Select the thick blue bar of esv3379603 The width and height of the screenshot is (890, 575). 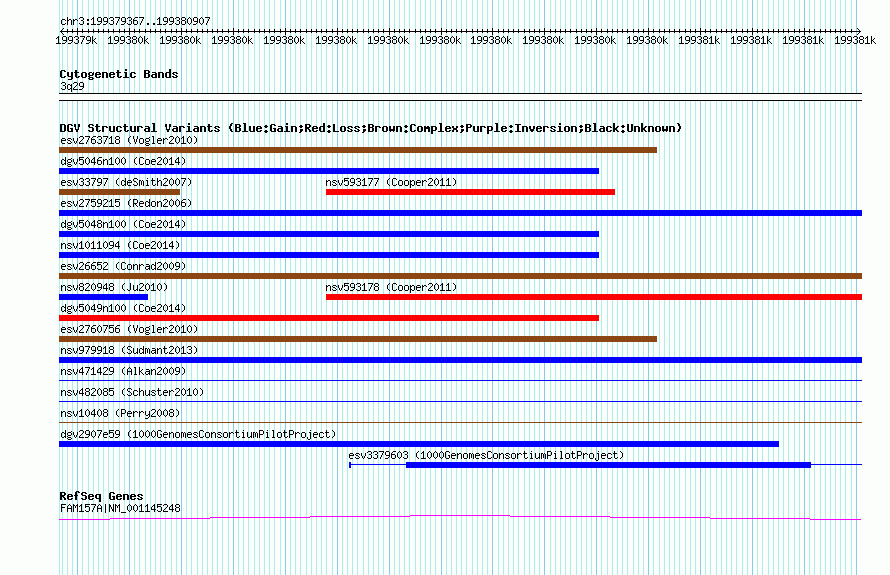[608, 465]
